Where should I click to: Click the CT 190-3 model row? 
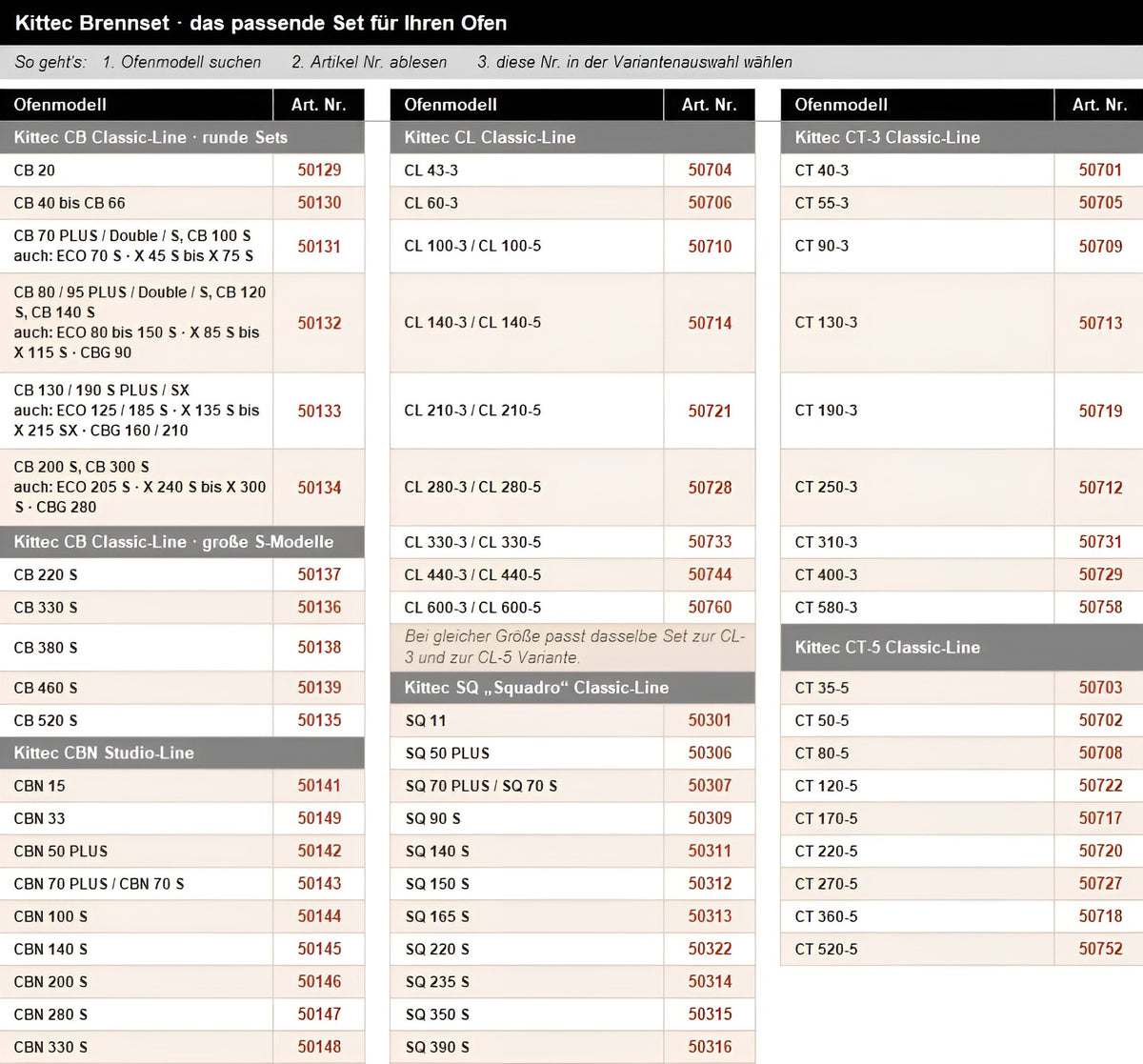pos(962,411)
